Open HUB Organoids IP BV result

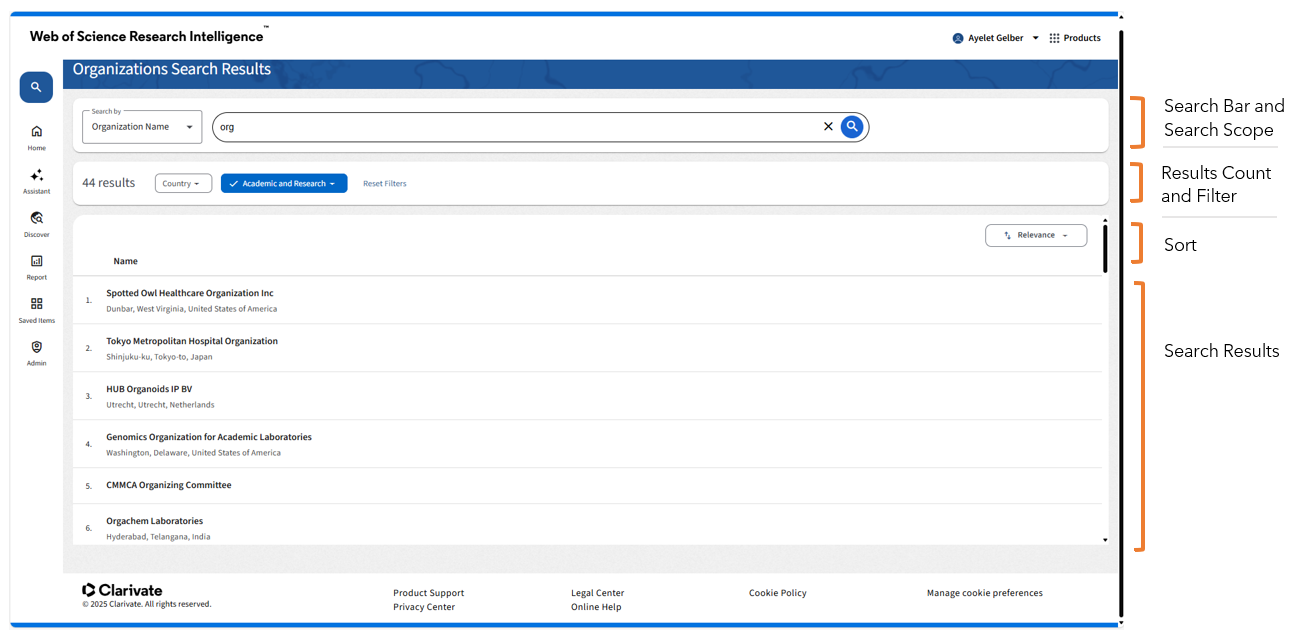coord(149,389)
